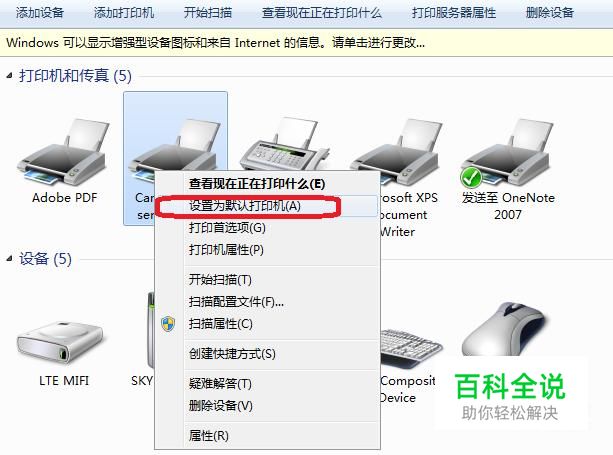Click 添加设备 in the toolbar
The width and height of the screenshot is (613, 455).
pyautogui.click(x=40, y=13)
